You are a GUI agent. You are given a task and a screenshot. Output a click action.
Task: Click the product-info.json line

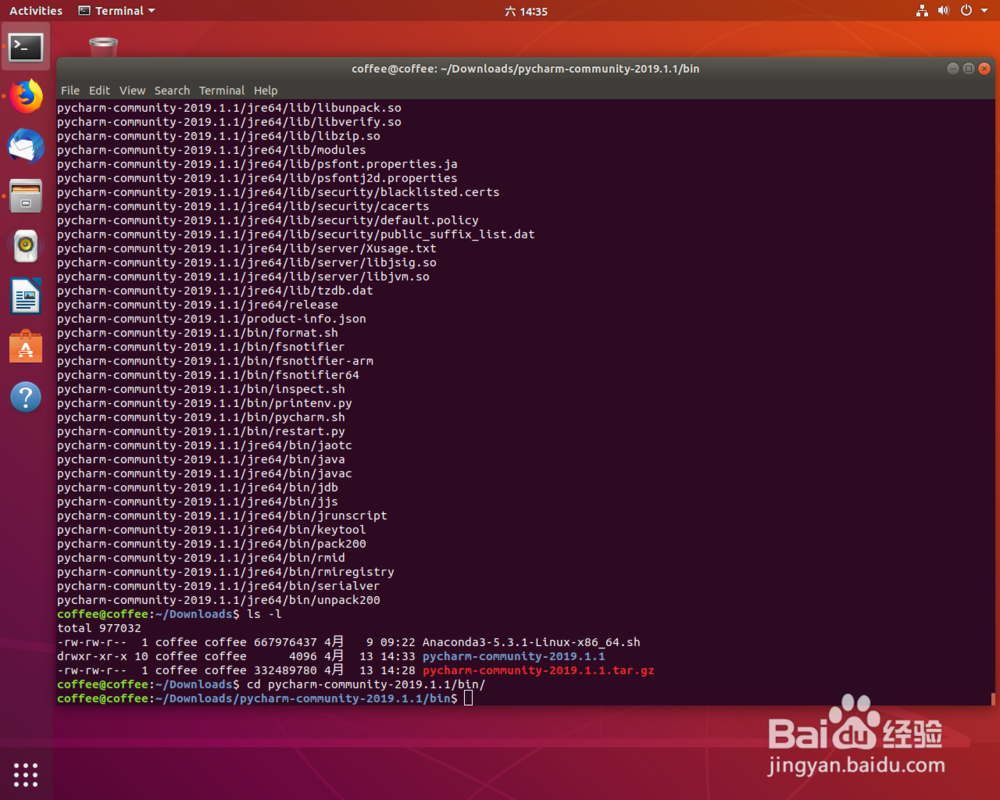(x=211, y=319)
